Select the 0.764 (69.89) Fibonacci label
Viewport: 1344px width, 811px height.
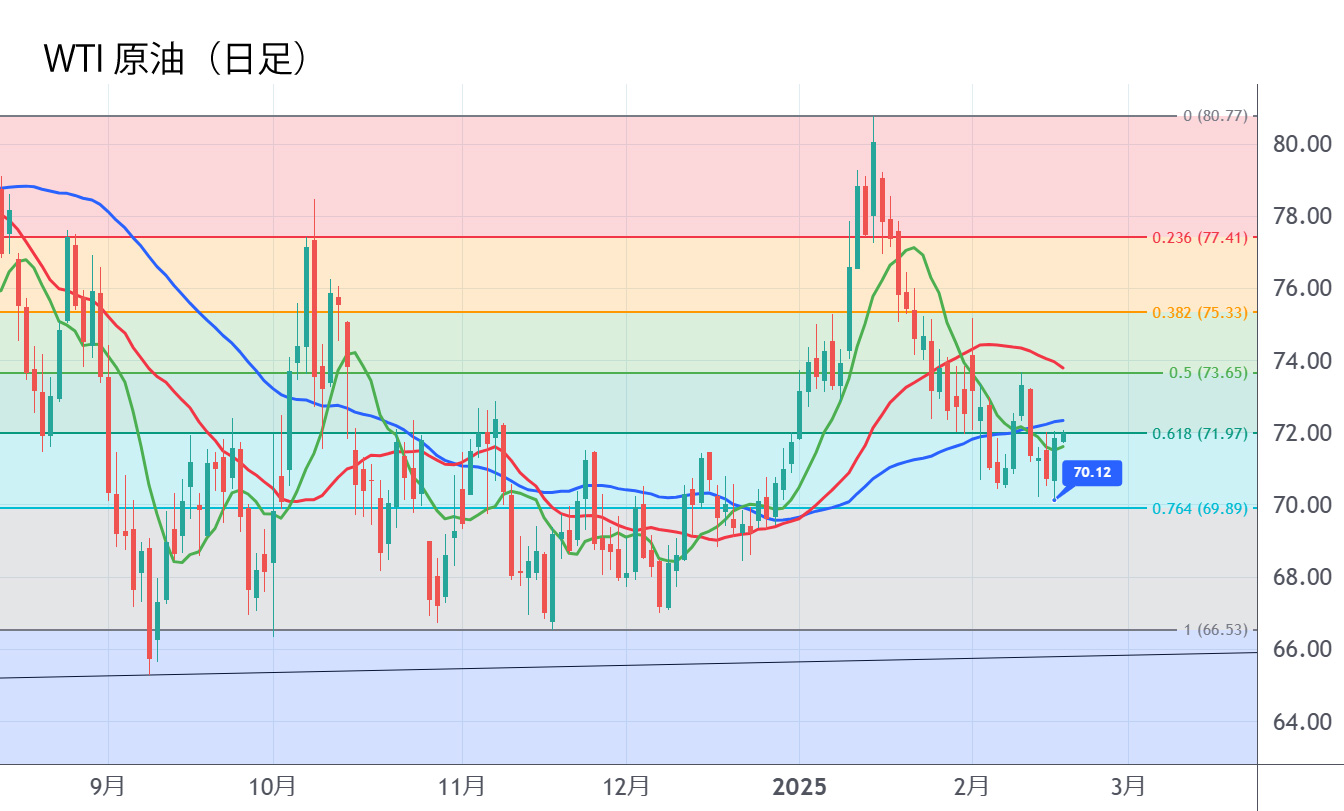point(1200,508)
